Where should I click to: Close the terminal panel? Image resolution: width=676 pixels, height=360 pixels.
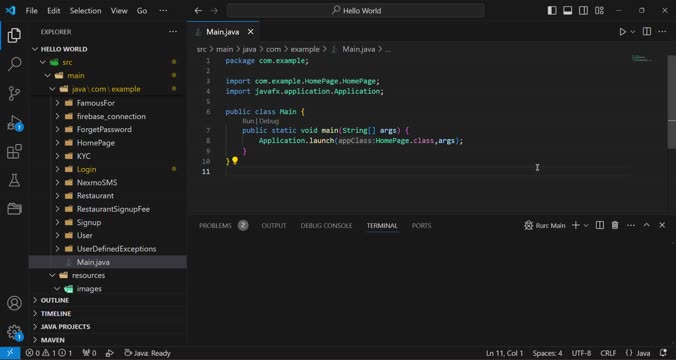(662, 225)
